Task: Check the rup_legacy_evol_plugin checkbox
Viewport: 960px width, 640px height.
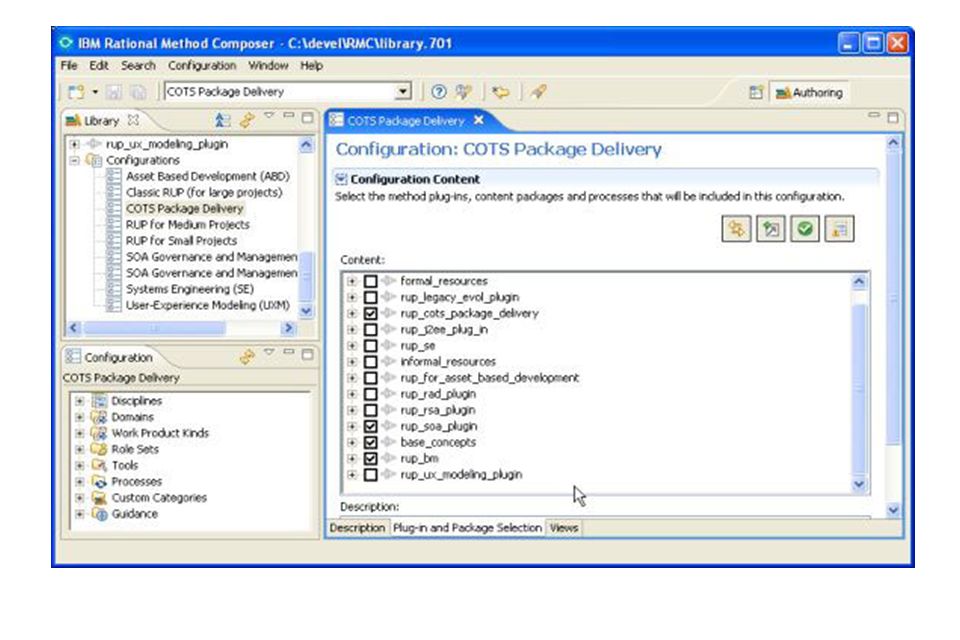Action: [x=370, y=297]
